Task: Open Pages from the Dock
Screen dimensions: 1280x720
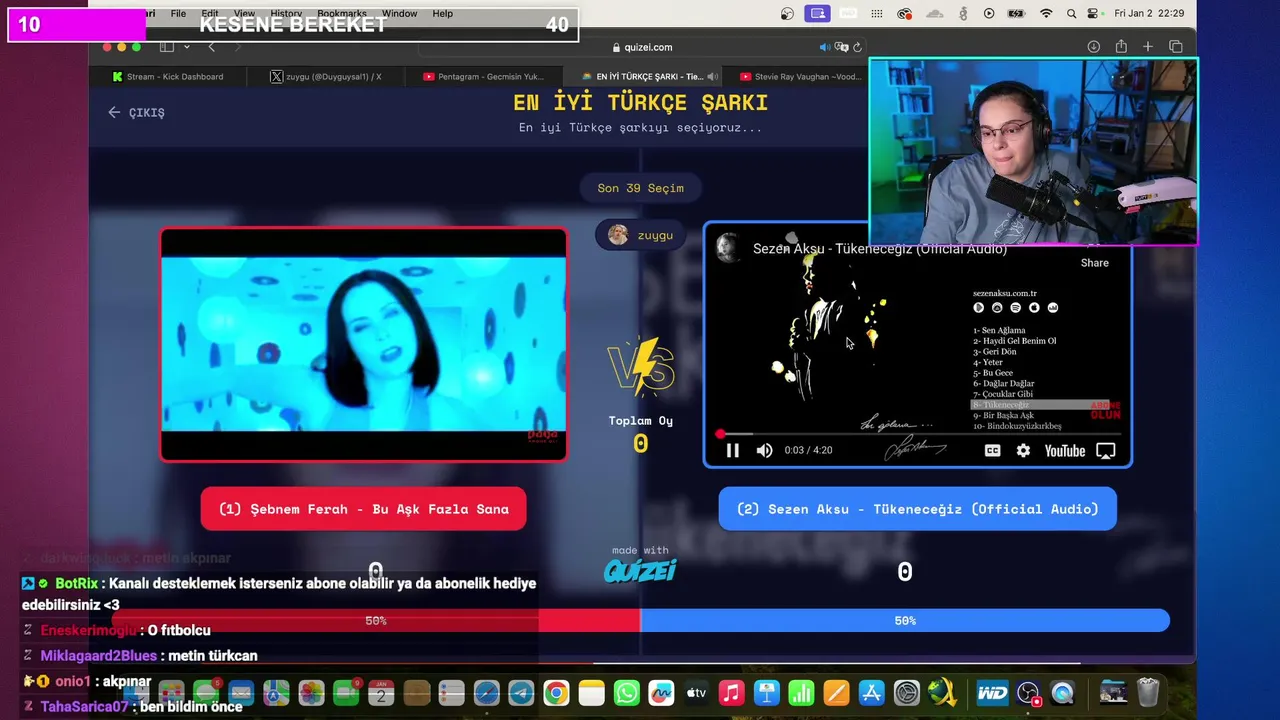Action: (836, 692)
